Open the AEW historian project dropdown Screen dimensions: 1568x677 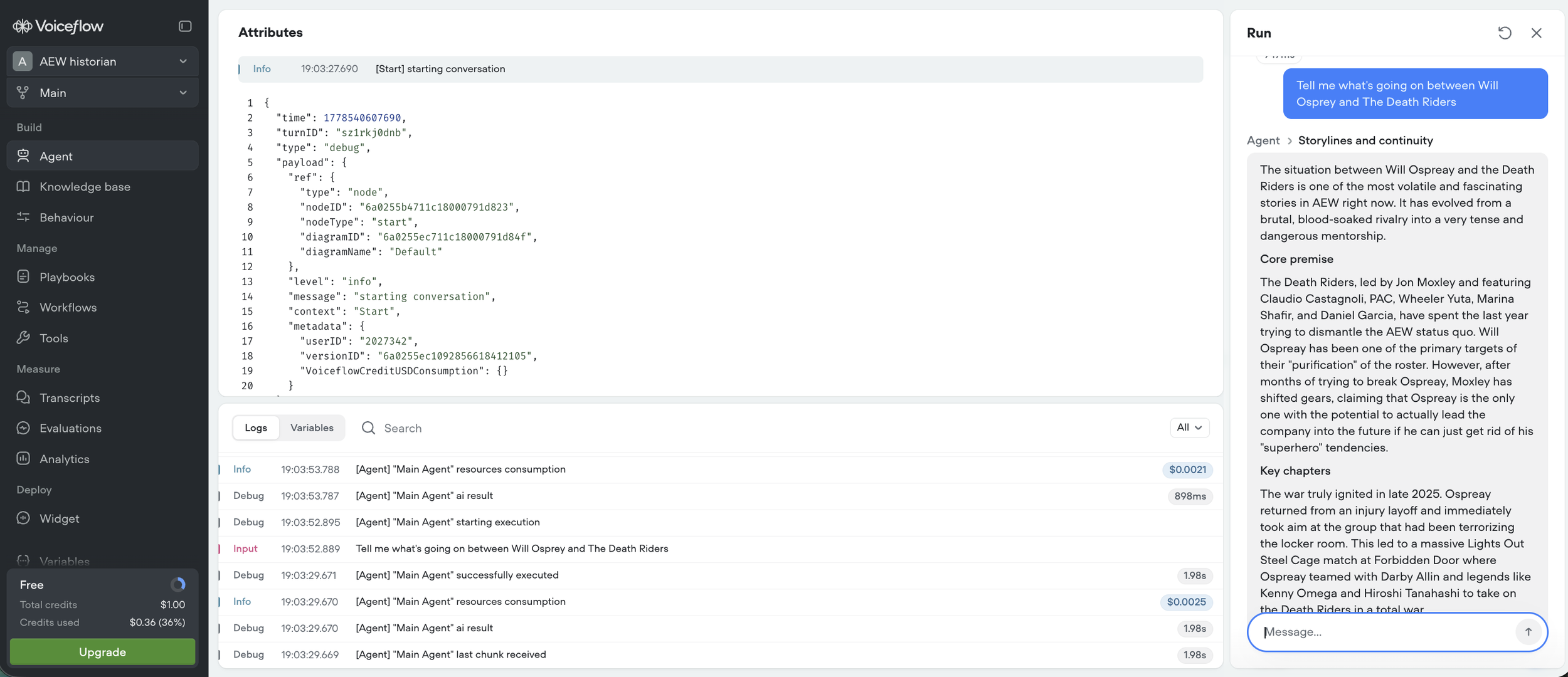103,61
